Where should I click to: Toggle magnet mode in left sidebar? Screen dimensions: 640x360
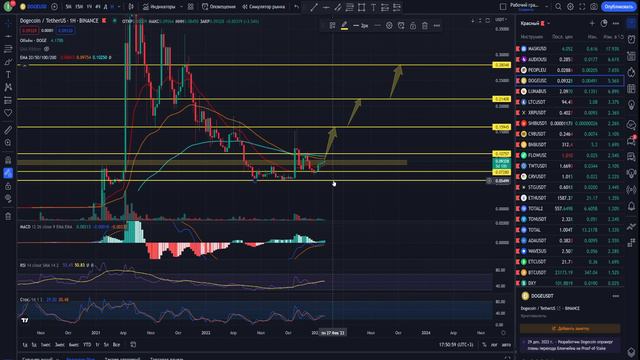[8, 160]
